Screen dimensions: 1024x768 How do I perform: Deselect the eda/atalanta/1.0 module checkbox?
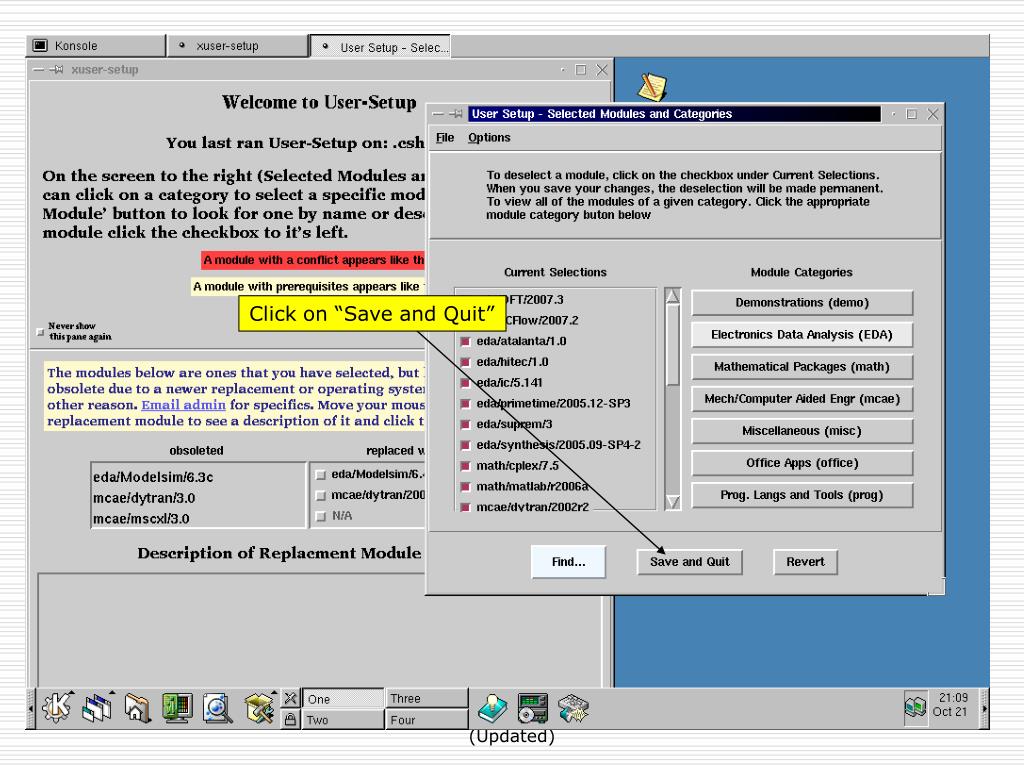[x=466, y=341]
